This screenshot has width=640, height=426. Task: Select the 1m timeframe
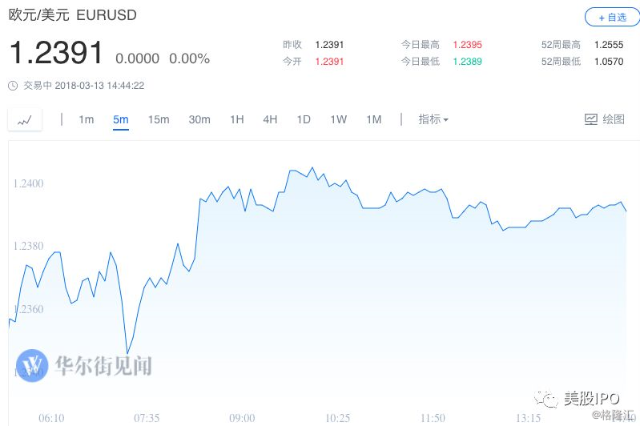(86, 120)
